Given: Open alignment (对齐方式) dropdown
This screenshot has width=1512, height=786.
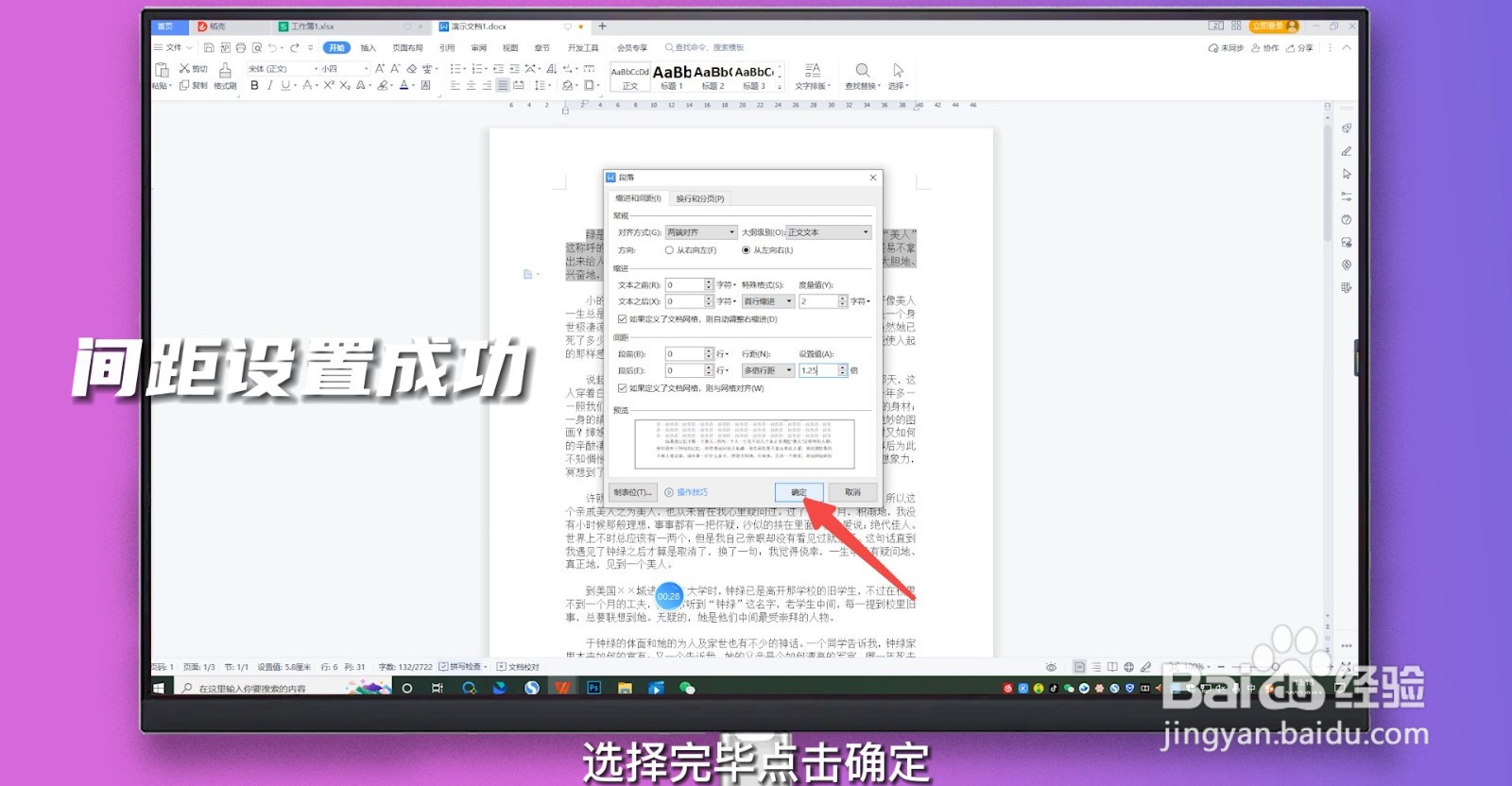Looking at the screenshot, I should pos(701,232).
